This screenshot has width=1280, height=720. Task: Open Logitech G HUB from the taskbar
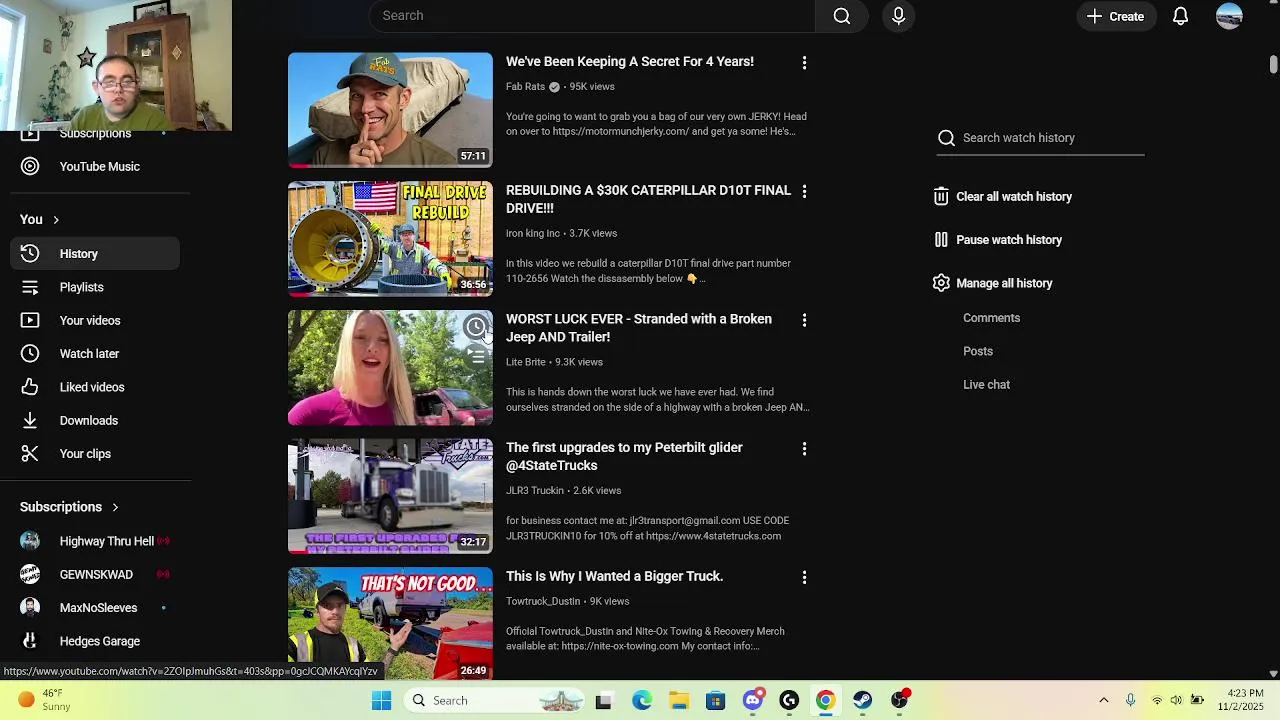click(789, 701)
